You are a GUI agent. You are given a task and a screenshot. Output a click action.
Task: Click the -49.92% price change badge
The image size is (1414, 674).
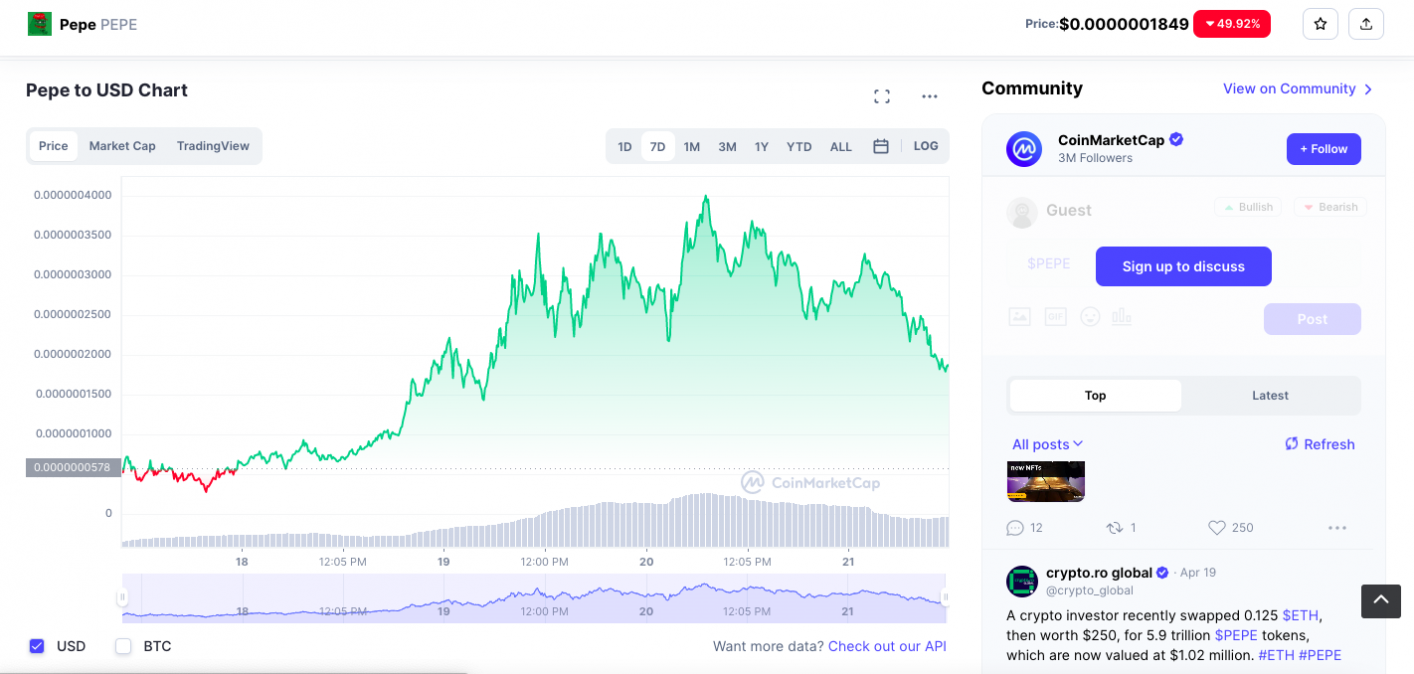click(1232, 24)
